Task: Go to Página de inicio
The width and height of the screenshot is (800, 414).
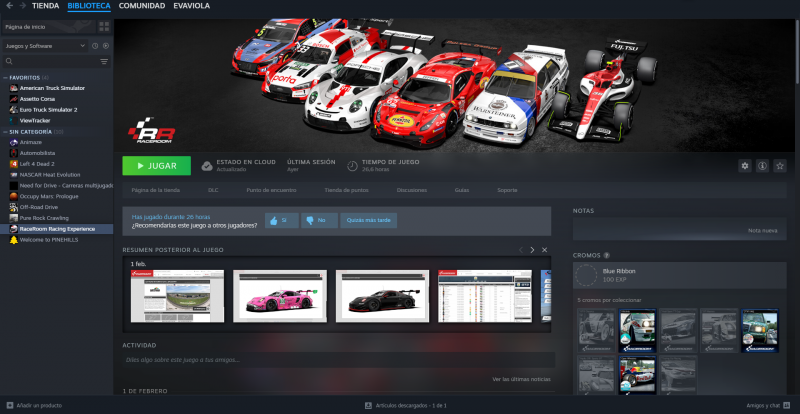Action: 49,27
